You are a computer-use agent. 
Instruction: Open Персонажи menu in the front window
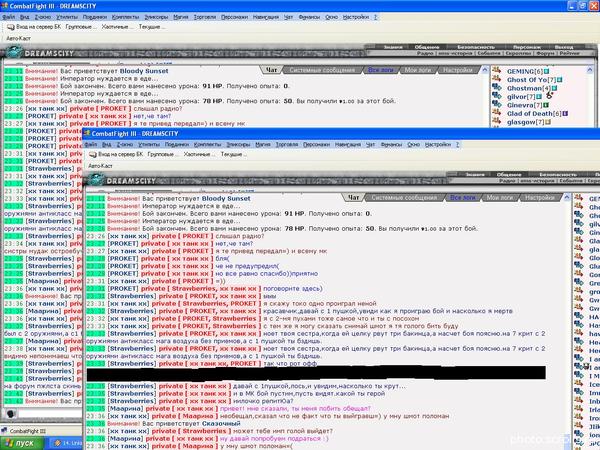click(316, 145)
